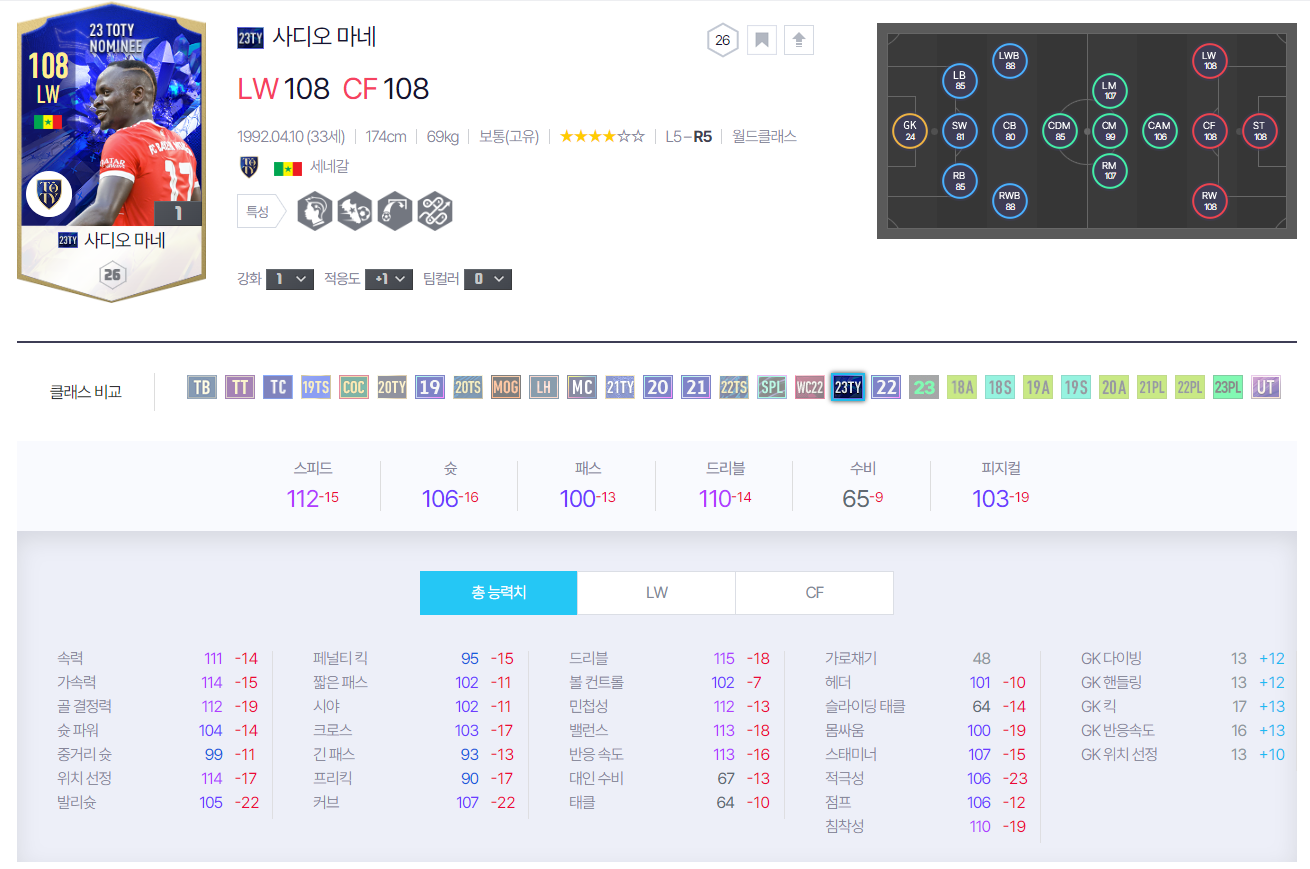Viewport: 1310px width, 869px height.
Task: Click the winding dribble path trait icon
Action: [x=435, y=211]
